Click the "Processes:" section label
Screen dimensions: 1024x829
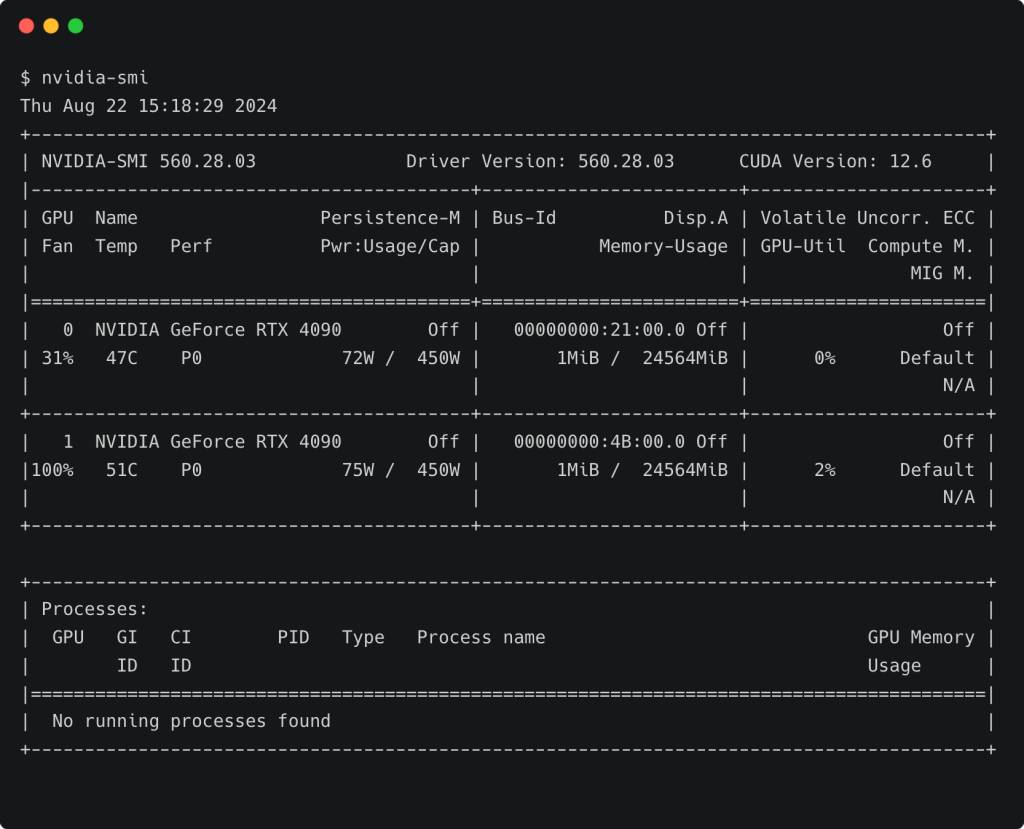click(95, 609)
